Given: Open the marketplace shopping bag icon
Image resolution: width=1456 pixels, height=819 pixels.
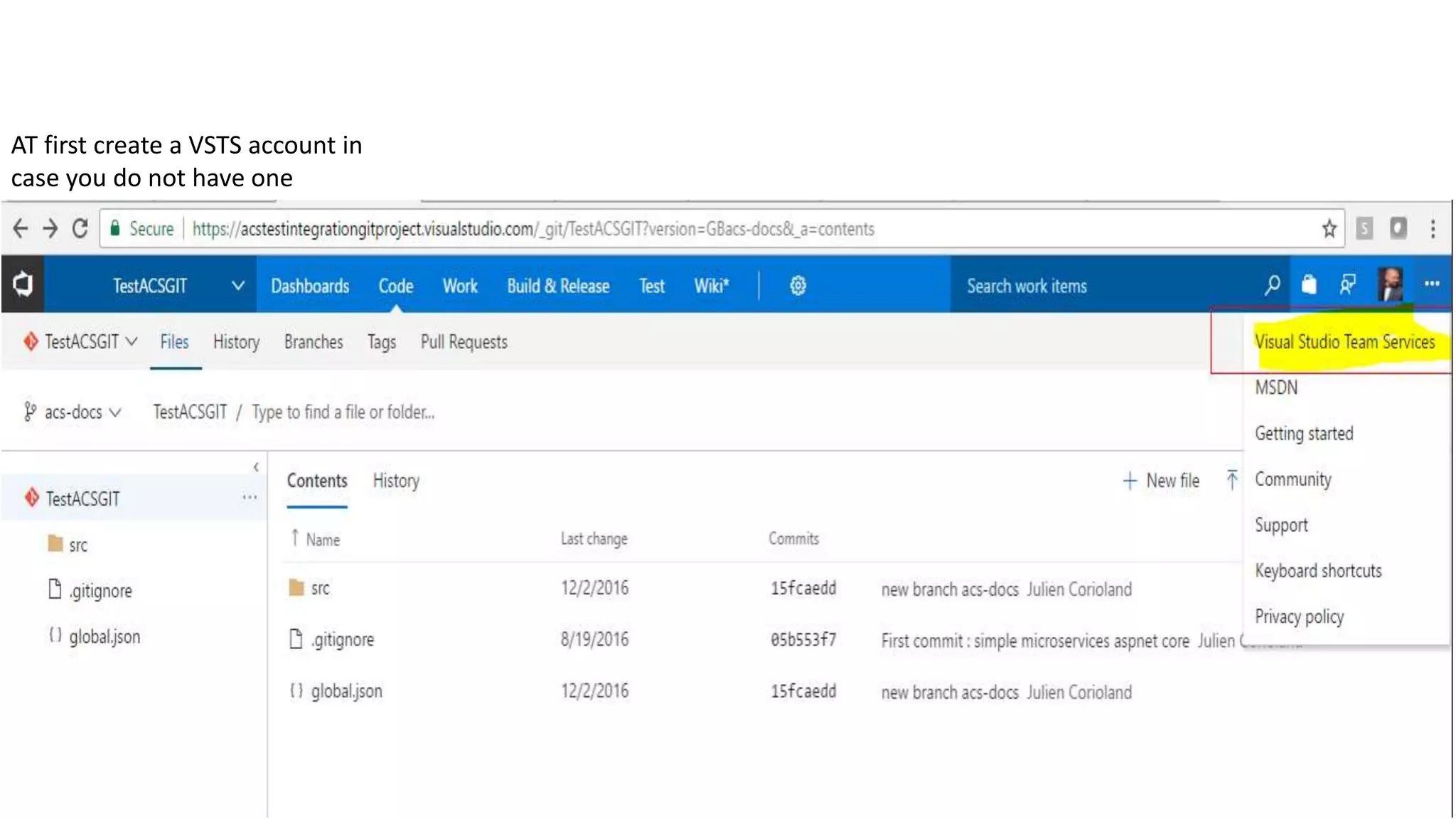Looking at the screenshot, I should click(x=1309, y=285).
